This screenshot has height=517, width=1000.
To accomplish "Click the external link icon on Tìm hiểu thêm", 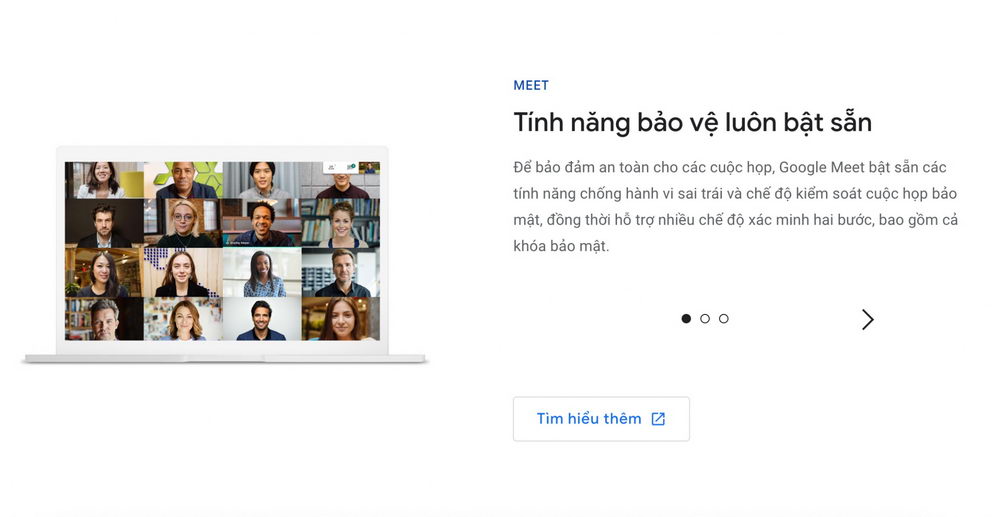I will click(x=658, y=419).
